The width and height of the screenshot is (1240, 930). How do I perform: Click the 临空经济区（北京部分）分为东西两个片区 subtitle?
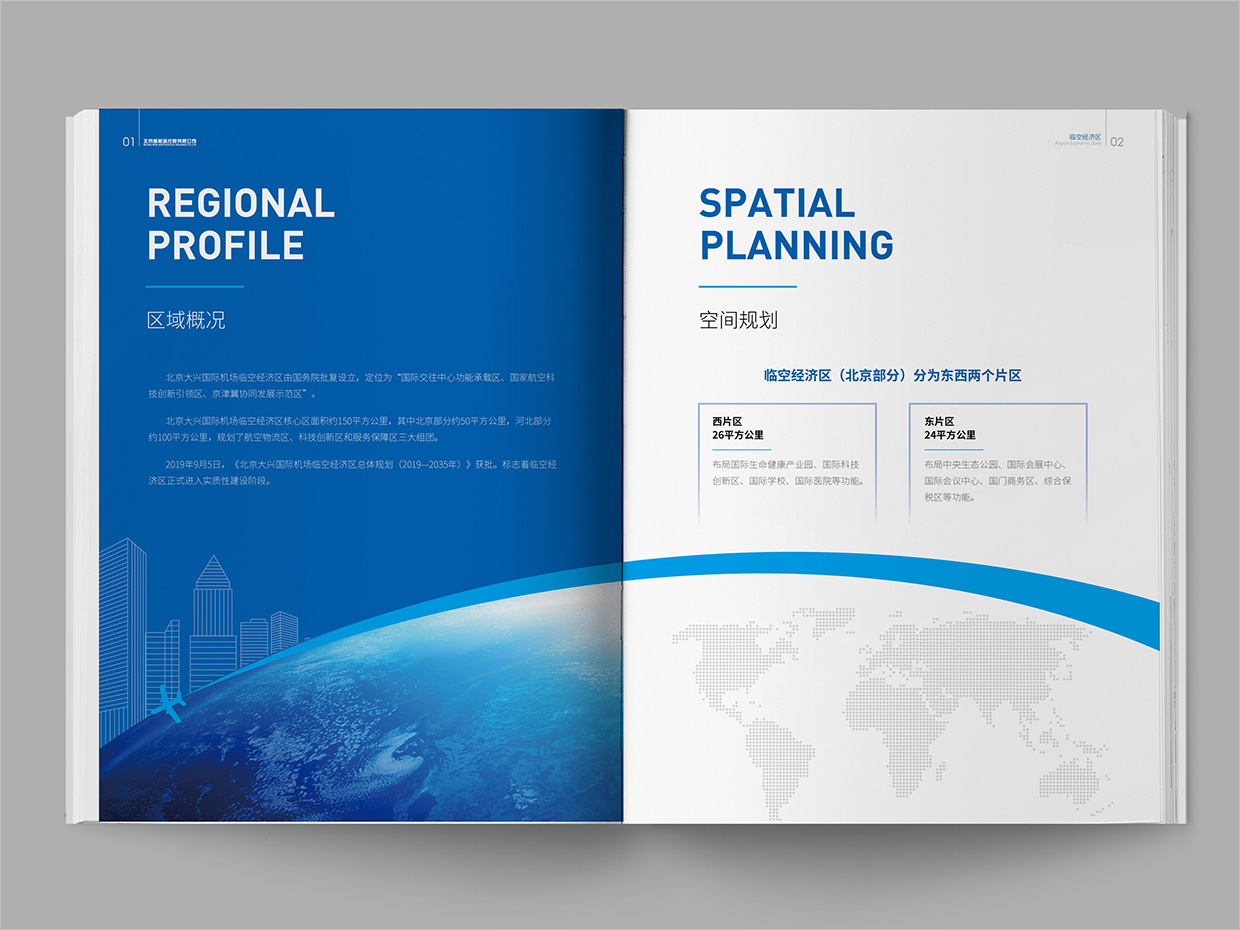coord(893,377)
